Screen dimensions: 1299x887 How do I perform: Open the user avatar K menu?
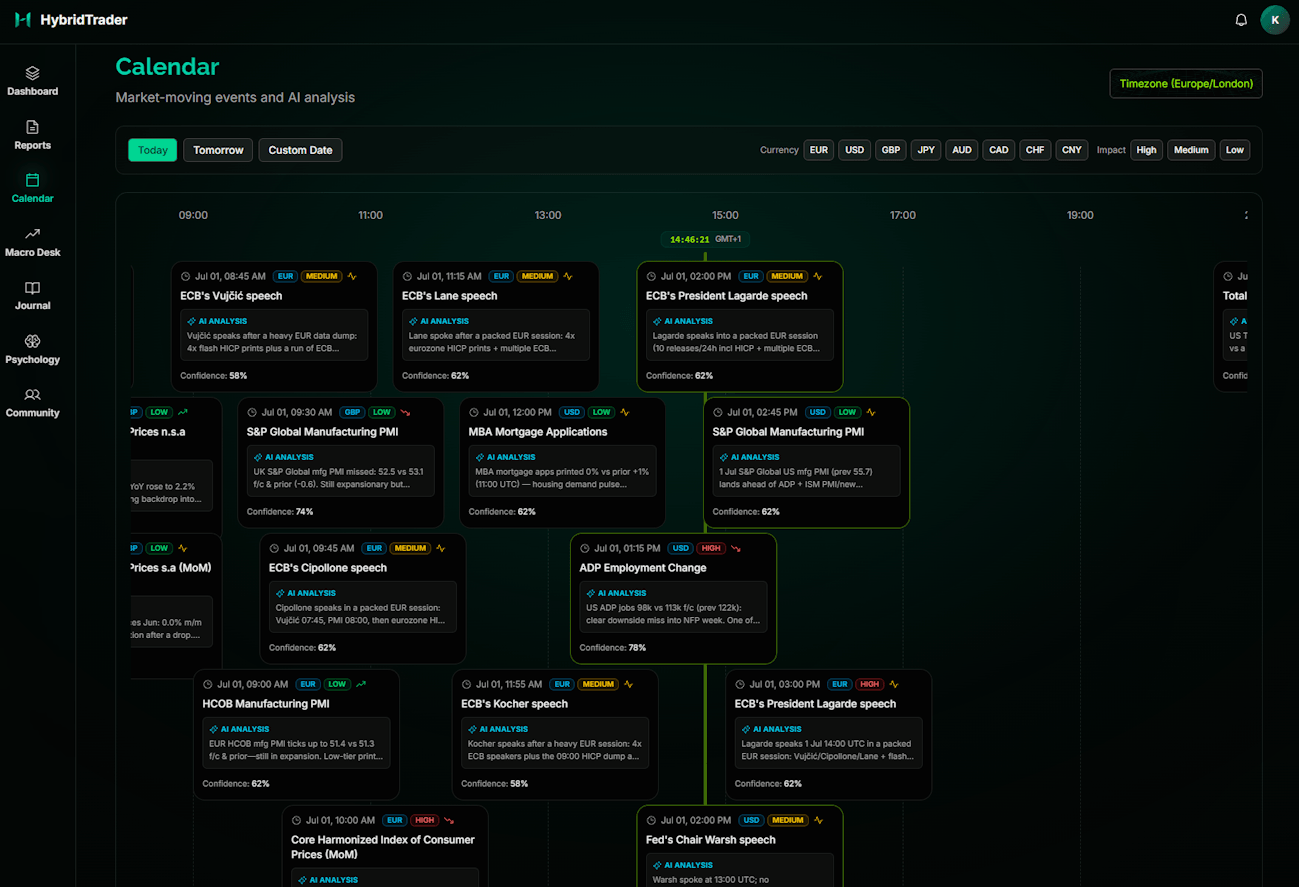[x=1275, y=20]
